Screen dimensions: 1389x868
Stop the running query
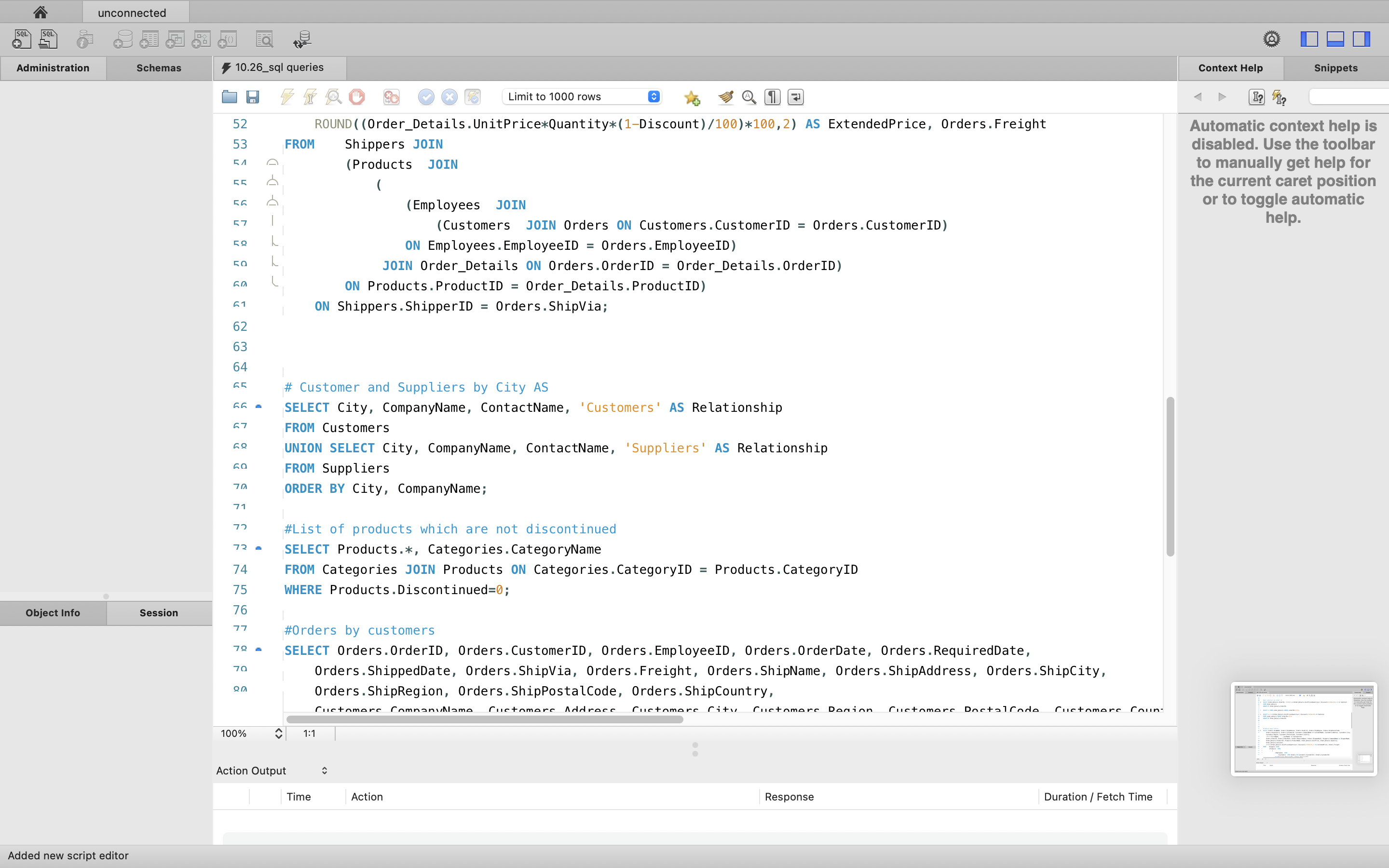[357, 97]
